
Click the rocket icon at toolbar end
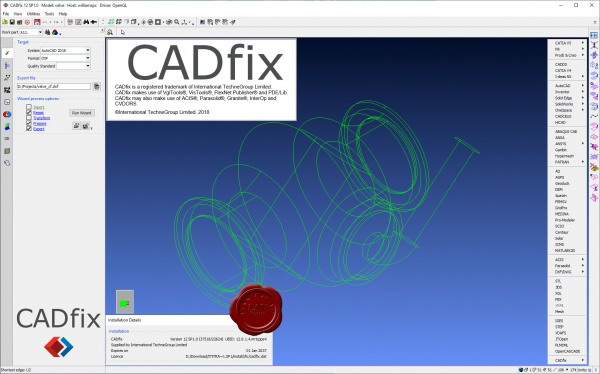coord(233,22)
